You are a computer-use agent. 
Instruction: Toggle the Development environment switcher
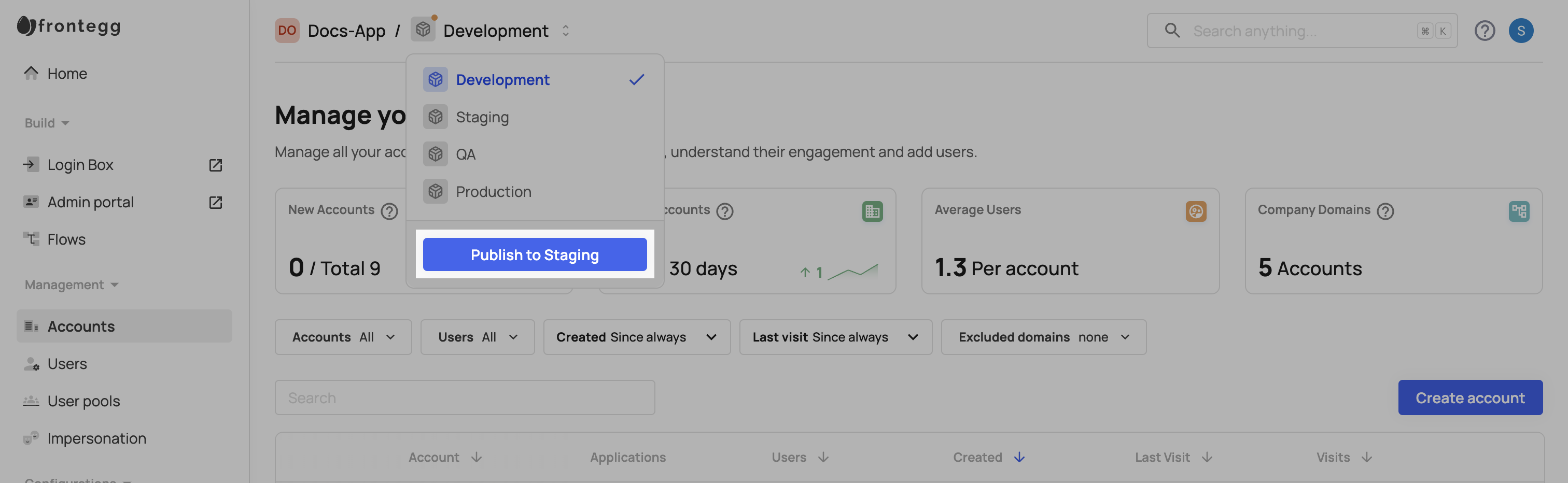[x=566, y=31]
